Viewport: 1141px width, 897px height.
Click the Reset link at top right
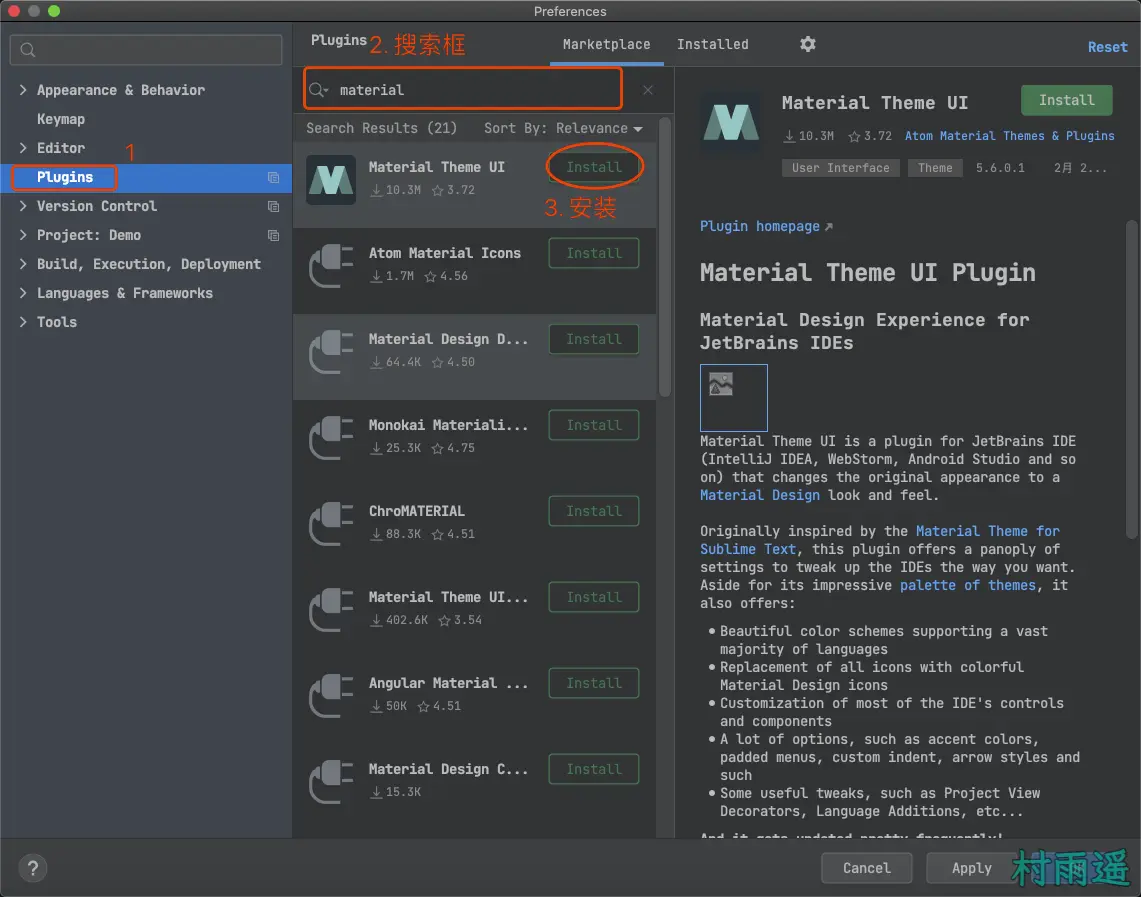pyautogui.click(x=1107, y=47)
